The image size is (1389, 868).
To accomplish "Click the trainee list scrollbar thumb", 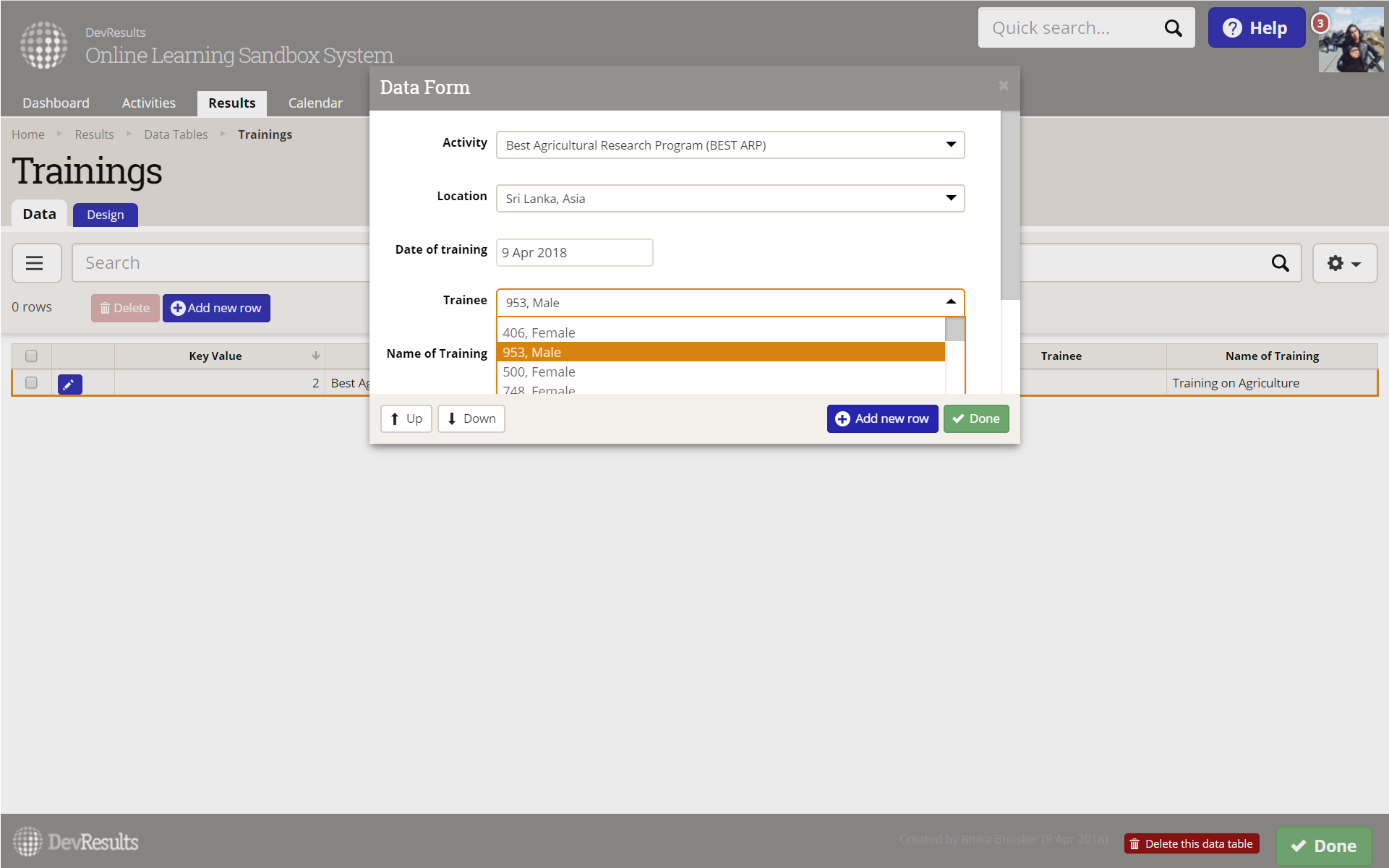I will pos(954,330).
